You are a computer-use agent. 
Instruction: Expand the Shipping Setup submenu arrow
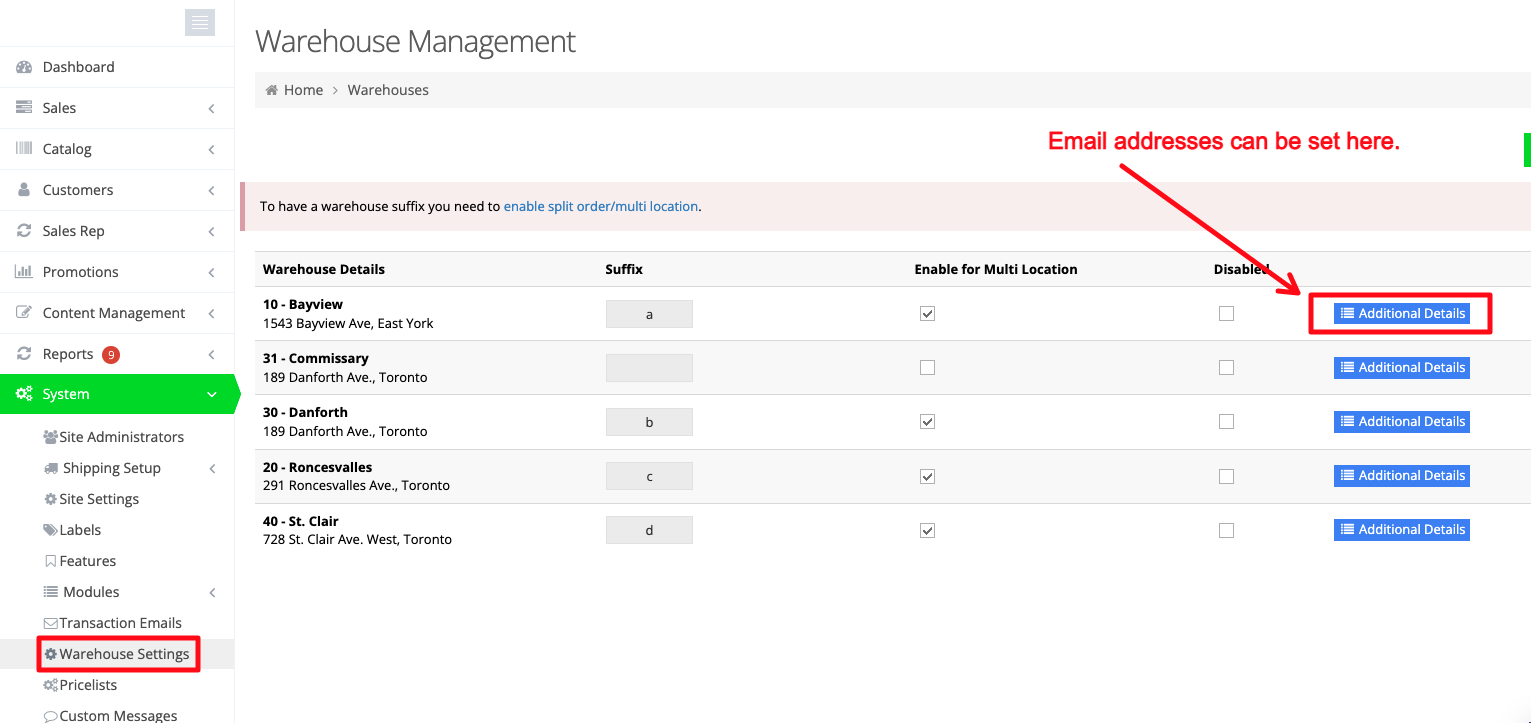pos(212,468)
